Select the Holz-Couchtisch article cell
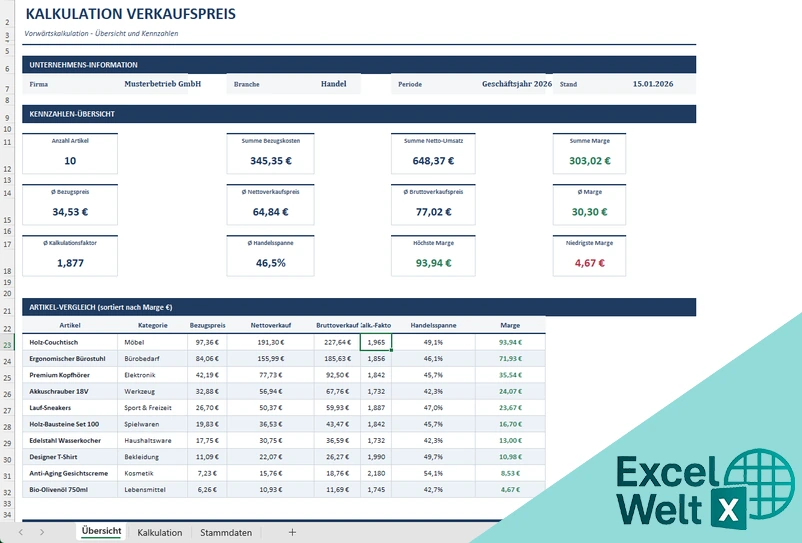Viewport: 802px width, 543px height. point(70,342)
